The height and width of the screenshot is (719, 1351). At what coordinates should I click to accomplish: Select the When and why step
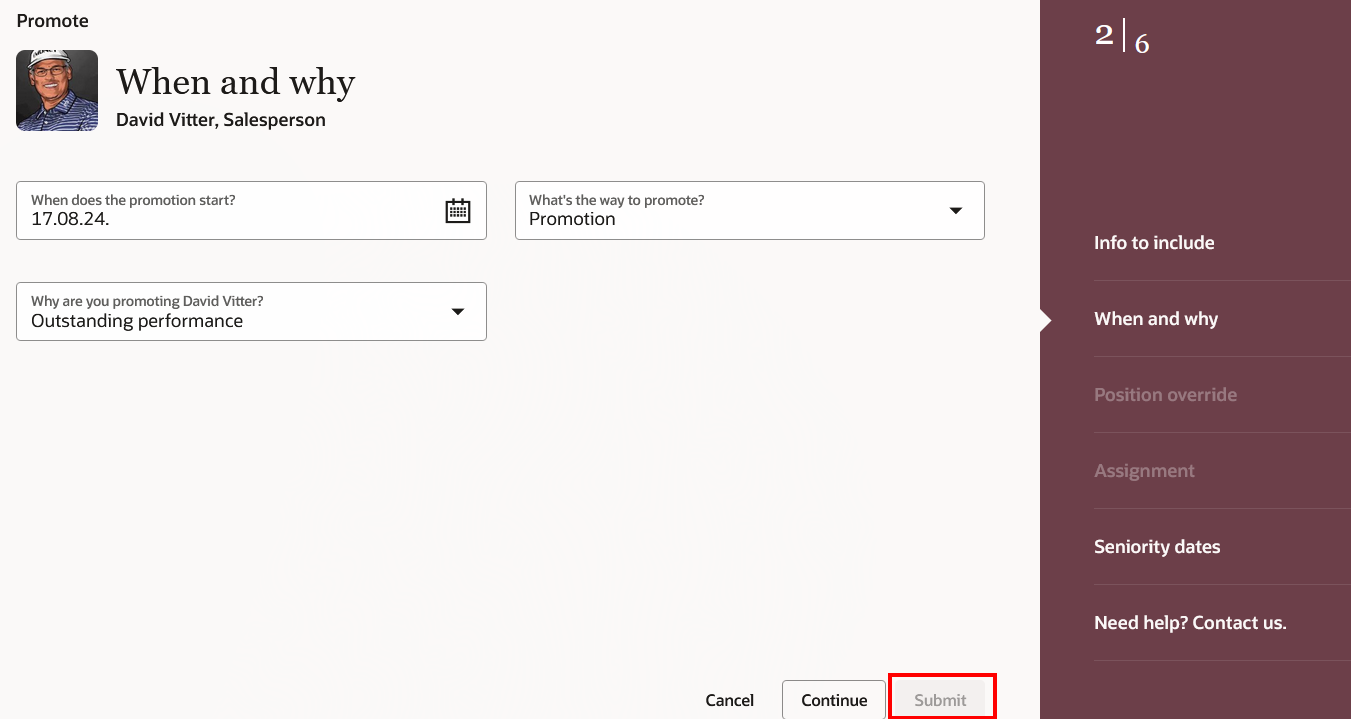[1156, 319]
